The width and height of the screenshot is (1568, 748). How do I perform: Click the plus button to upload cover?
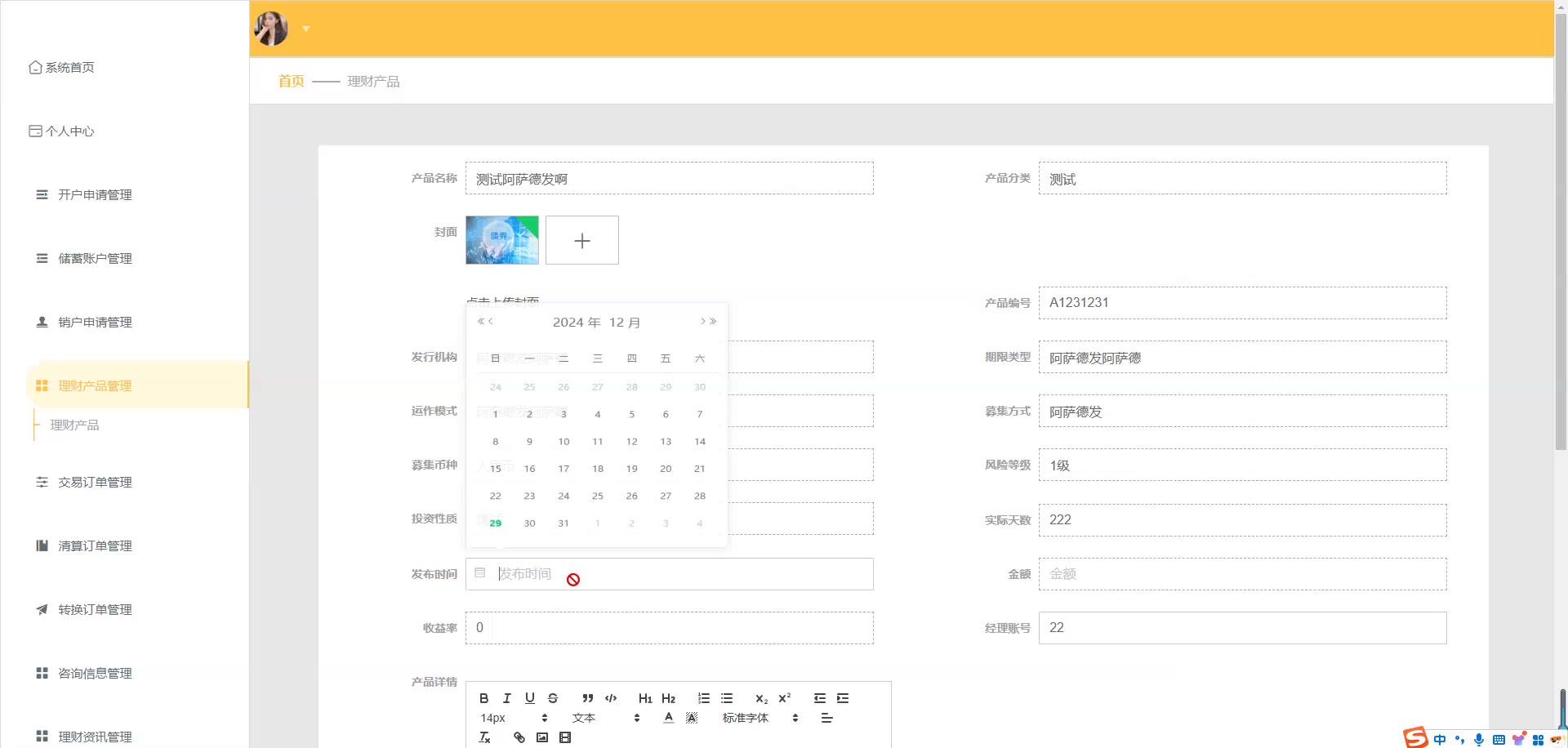tap(581, 240)
